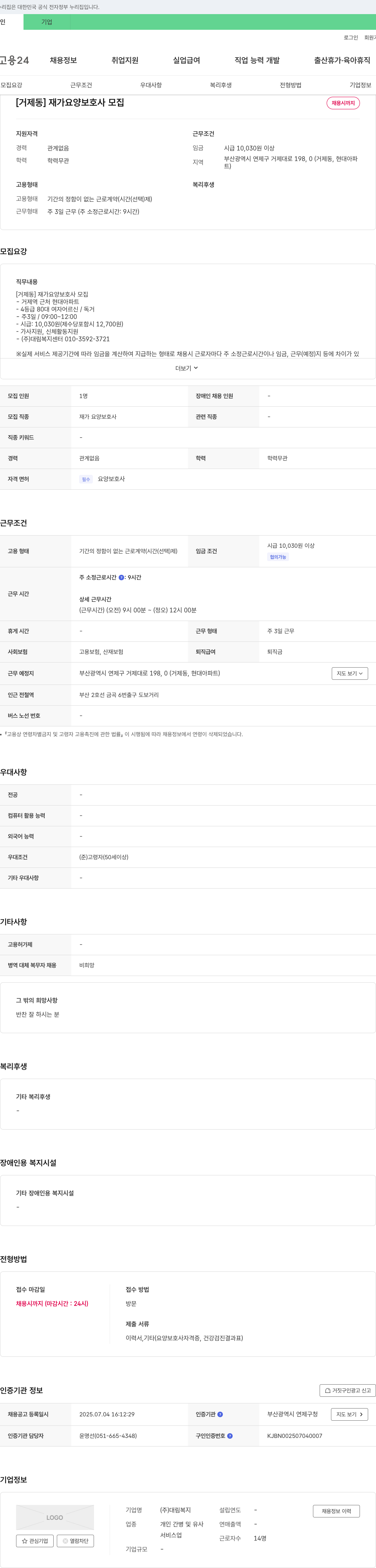Click the help icon next to 구인인증번호
Image resolution: width=376 pixels, height=1568 pixels.
pos(230,1435)
